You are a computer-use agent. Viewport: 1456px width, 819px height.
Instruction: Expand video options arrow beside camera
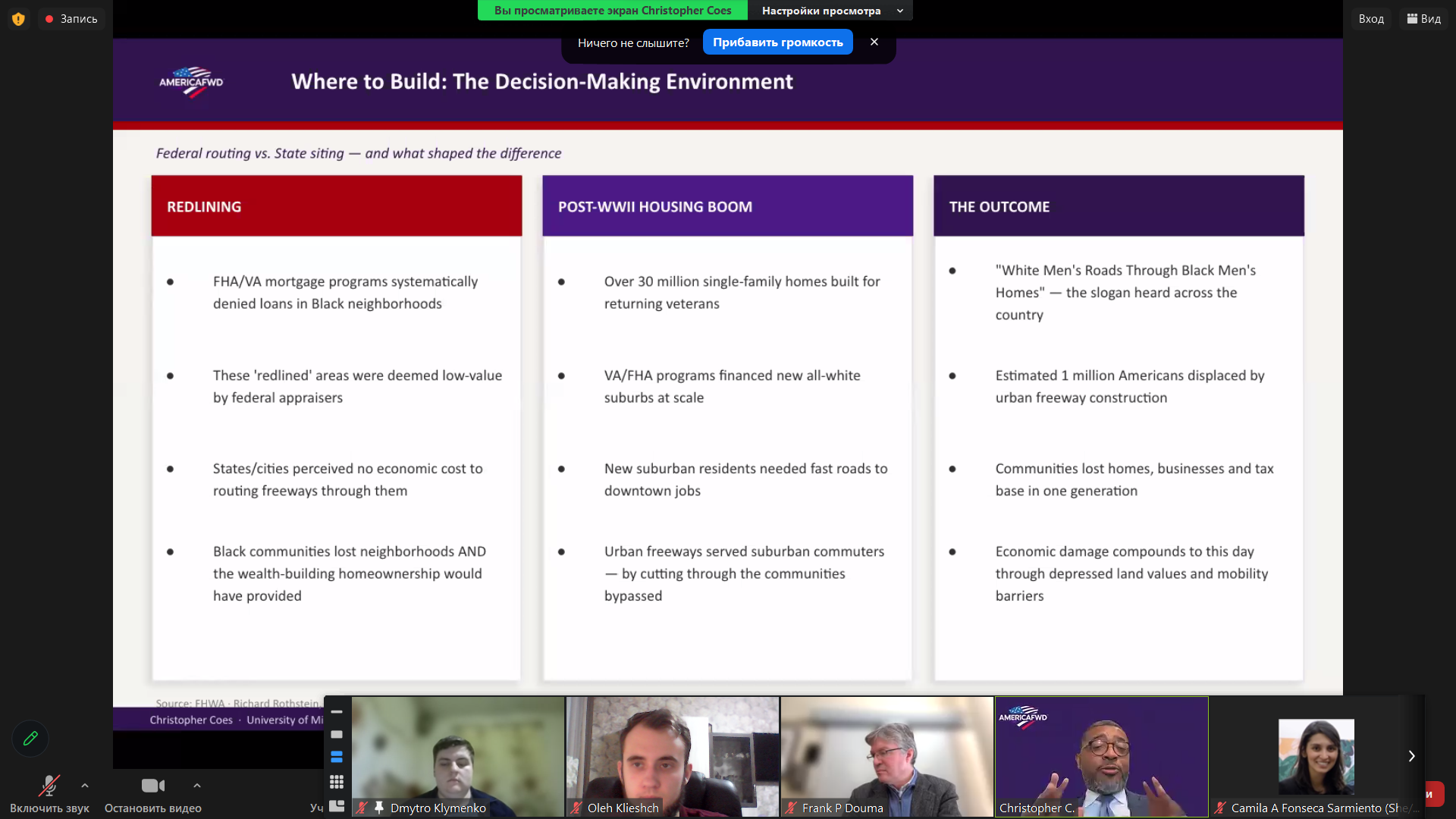197,786
